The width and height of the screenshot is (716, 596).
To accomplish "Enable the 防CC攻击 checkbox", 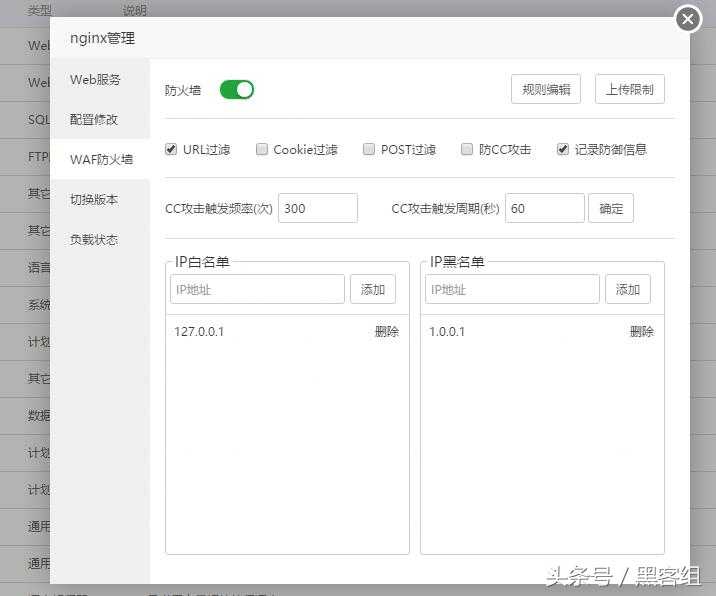I will click(467, 149).
